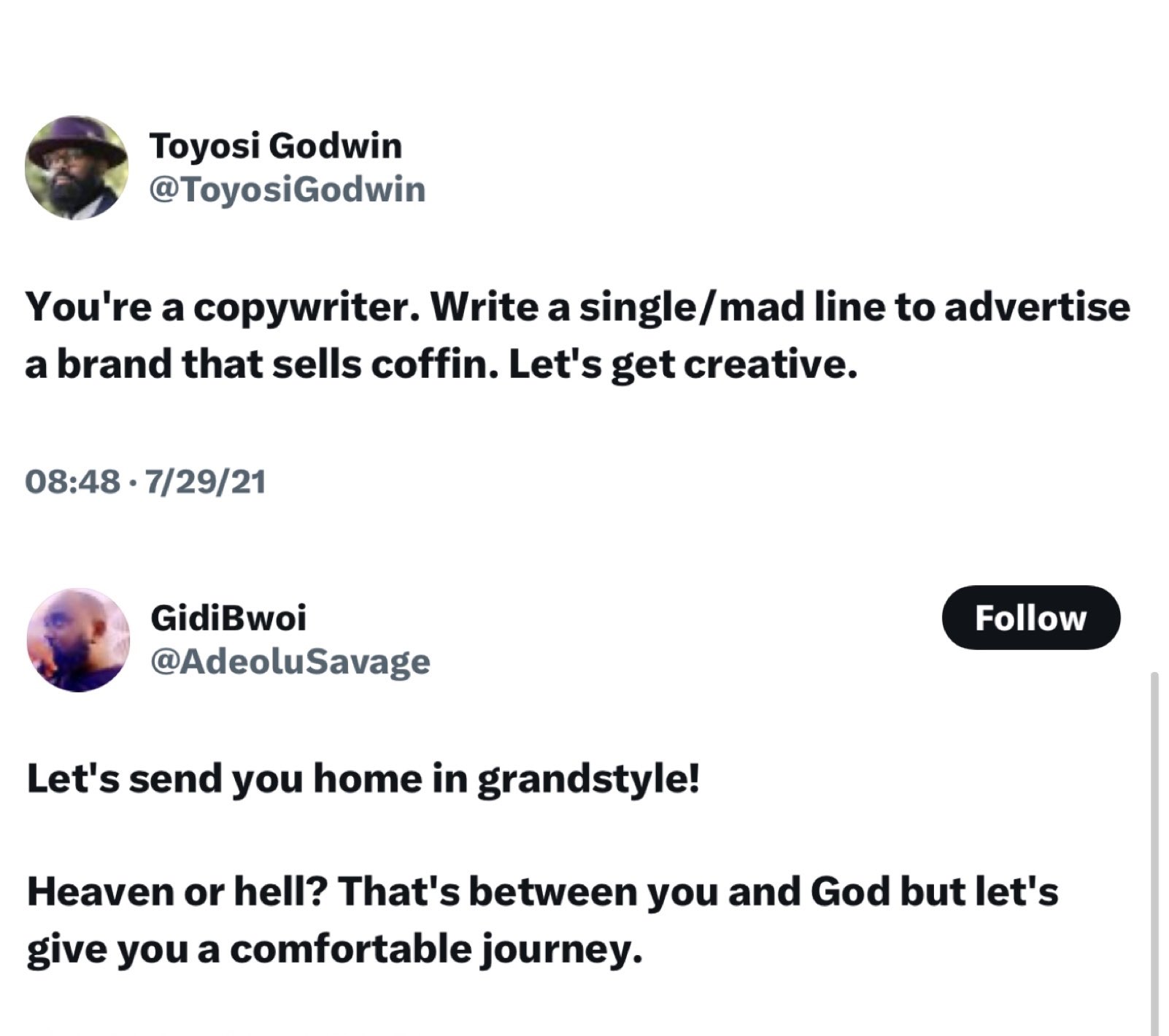Image resolution: width=1169 pixels, height=1036 pixels.
Task: Click the word "copywriter." in the tweet
Action: pyautogui.click(x=306, y=307)
